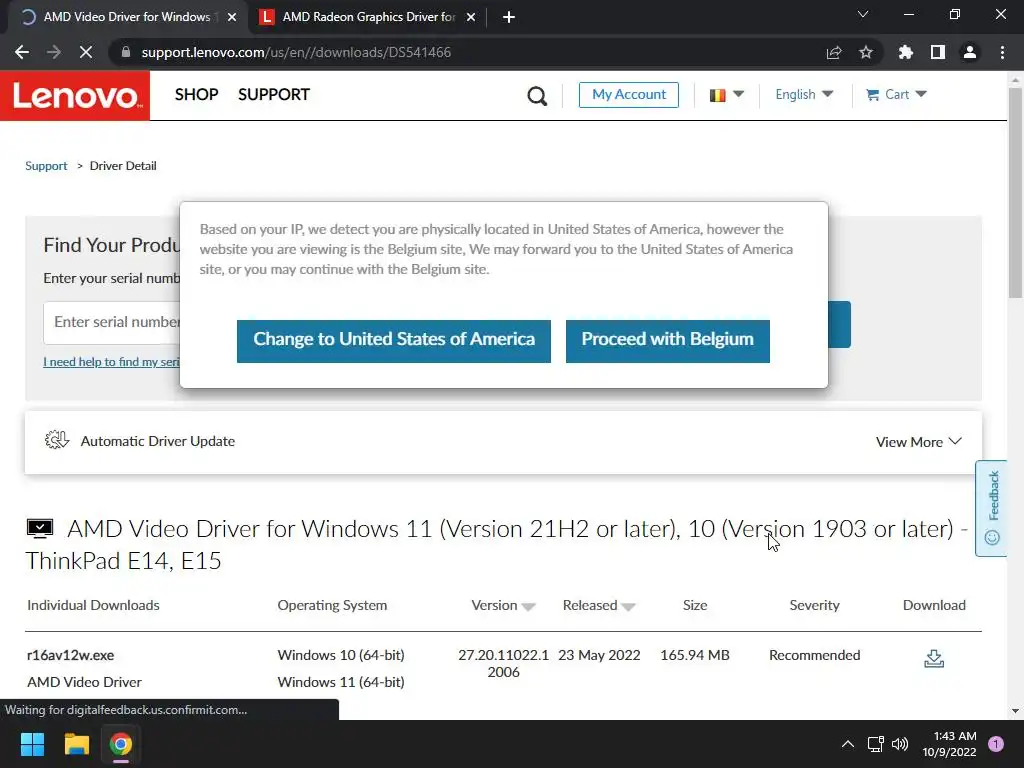Viewport: 1024px width, 768px height.
Task: Close the AMD Video Driver tab
Action: coord(232,17)
